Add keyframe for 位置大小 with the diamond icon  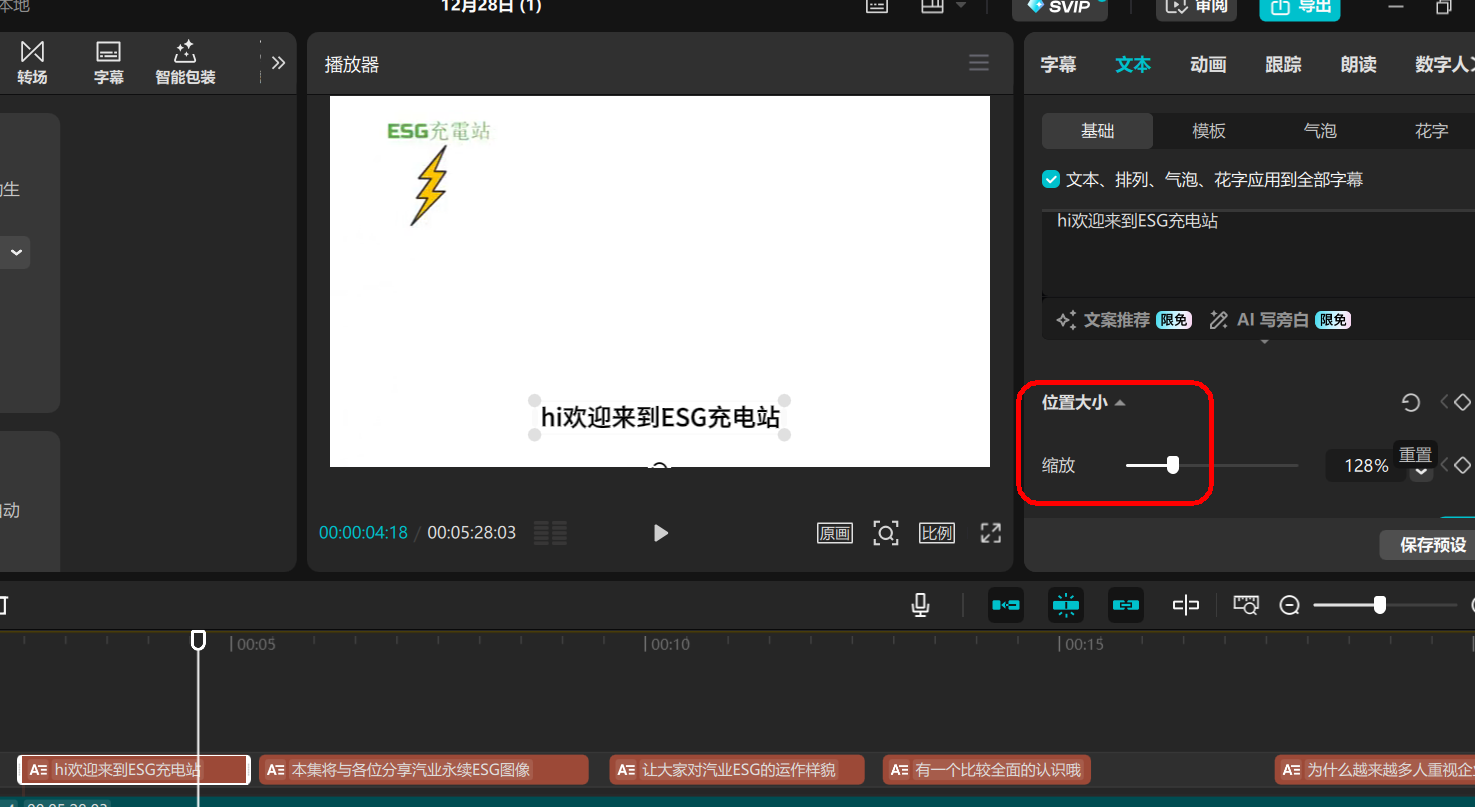(1462, 402)
